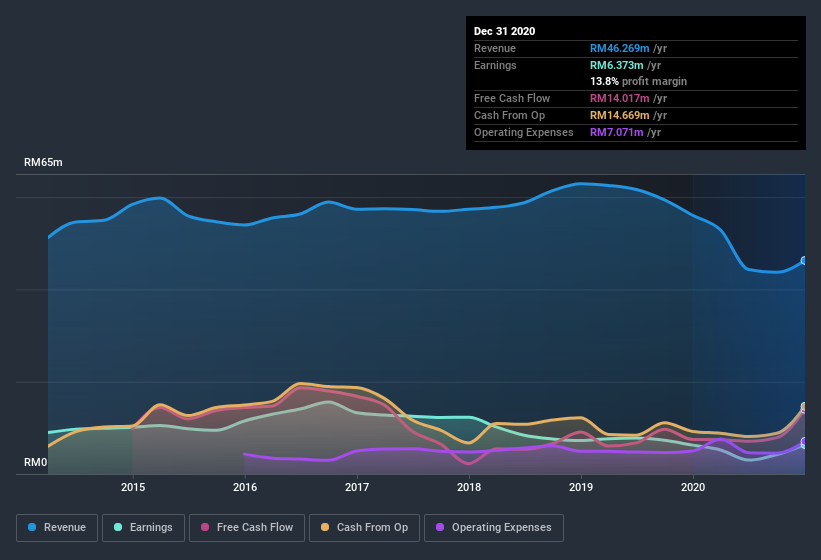Screen dimensions: 821x560
Task: Toggle the Earnings legend button
Action: pos(143,528)
